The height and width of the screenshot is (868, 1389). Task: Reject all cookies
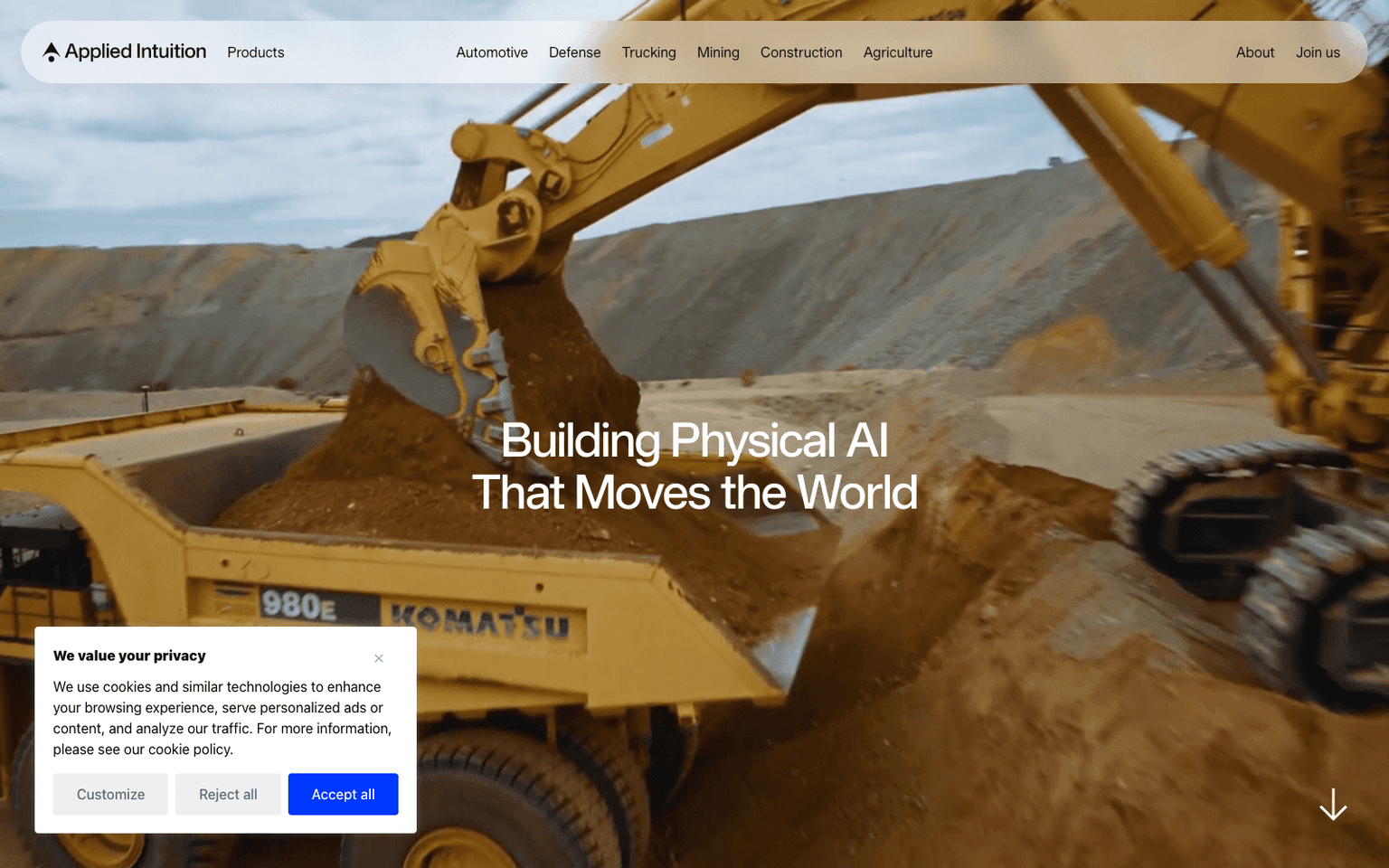point(228,794)
